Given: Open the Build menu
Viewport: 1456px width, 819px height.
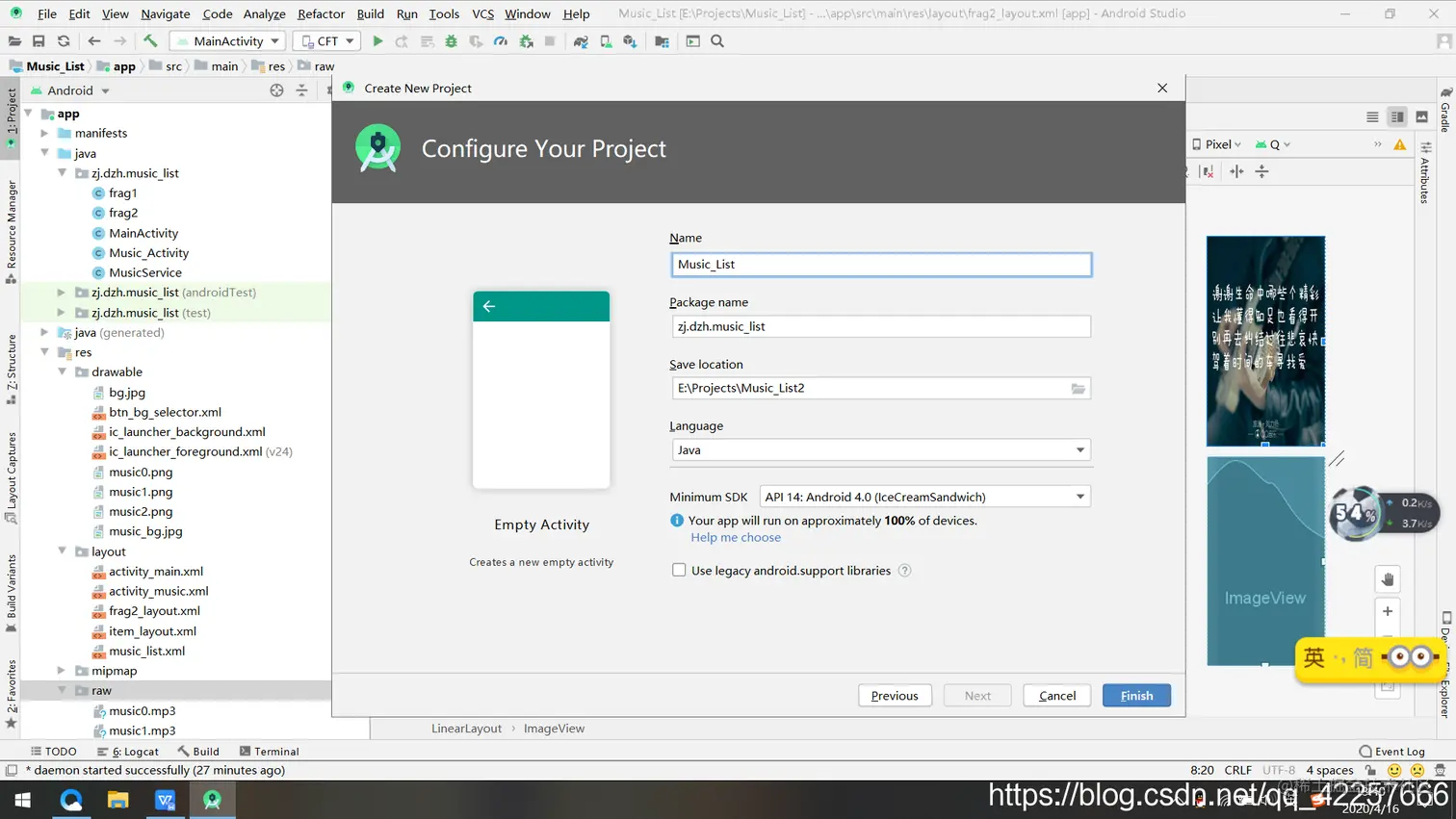Looking at the screenshot, I should (x=370, y=13).
